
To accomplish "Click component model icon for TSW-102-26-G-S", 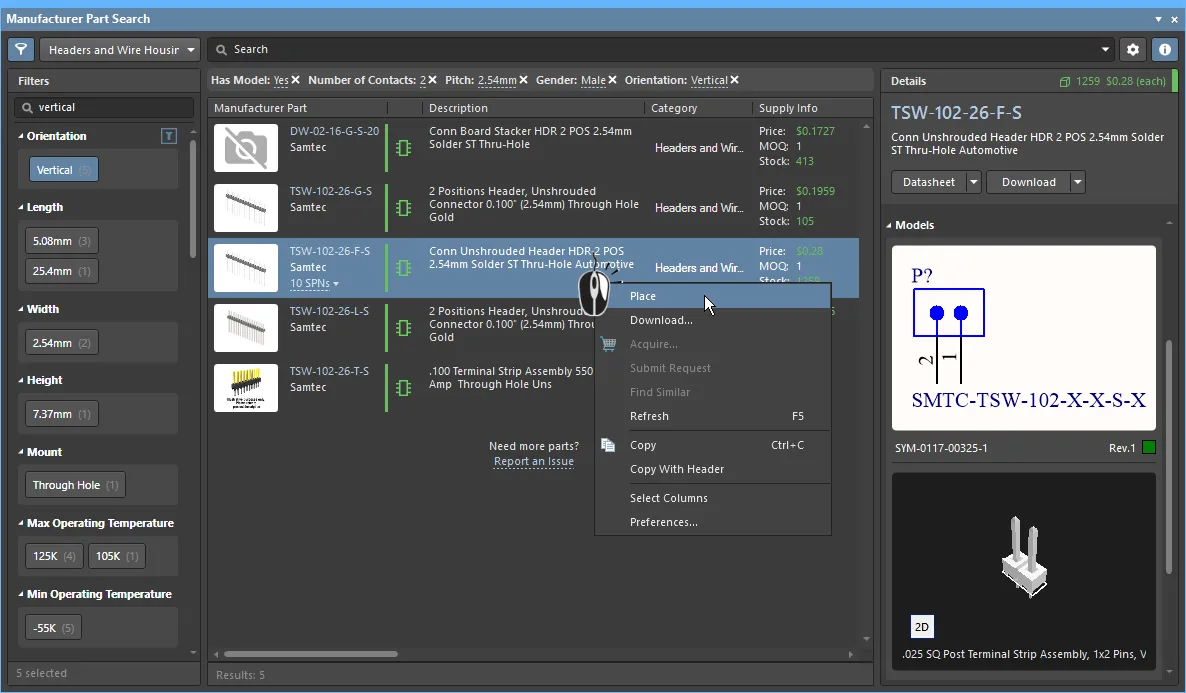I will (403, 207).
